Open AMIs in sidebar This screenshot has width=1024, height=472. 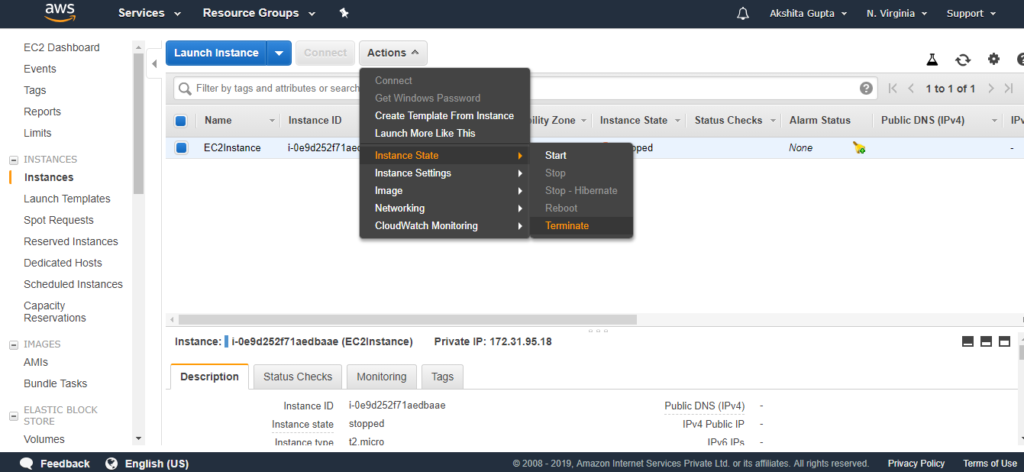36,362
